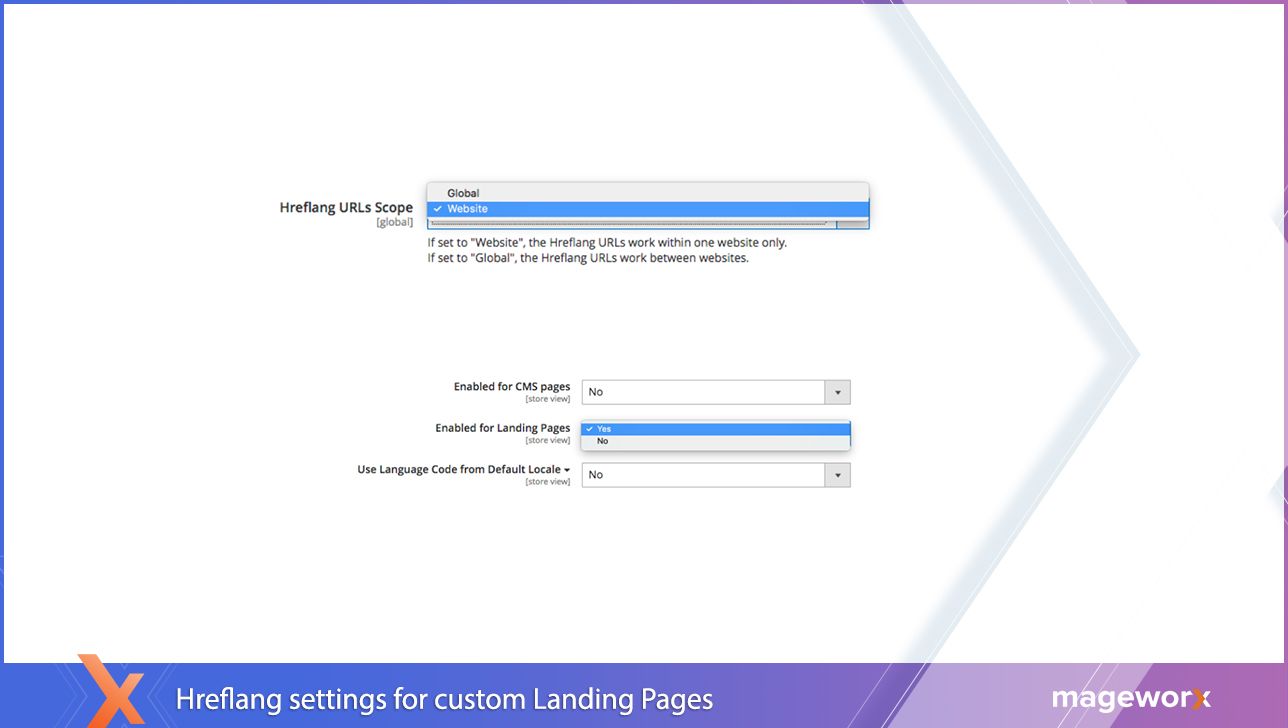
Task: Click checkmark next to Yes option
Action: 589,429
